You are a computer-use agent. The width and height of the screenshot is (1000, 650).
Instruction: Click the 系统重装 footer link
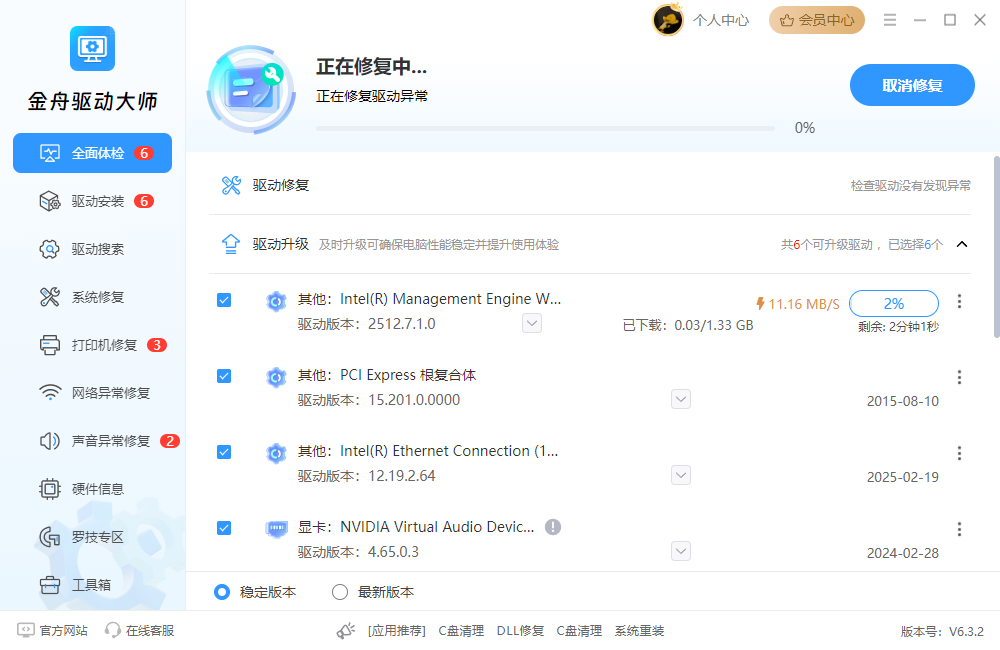[x=639, y=631]
